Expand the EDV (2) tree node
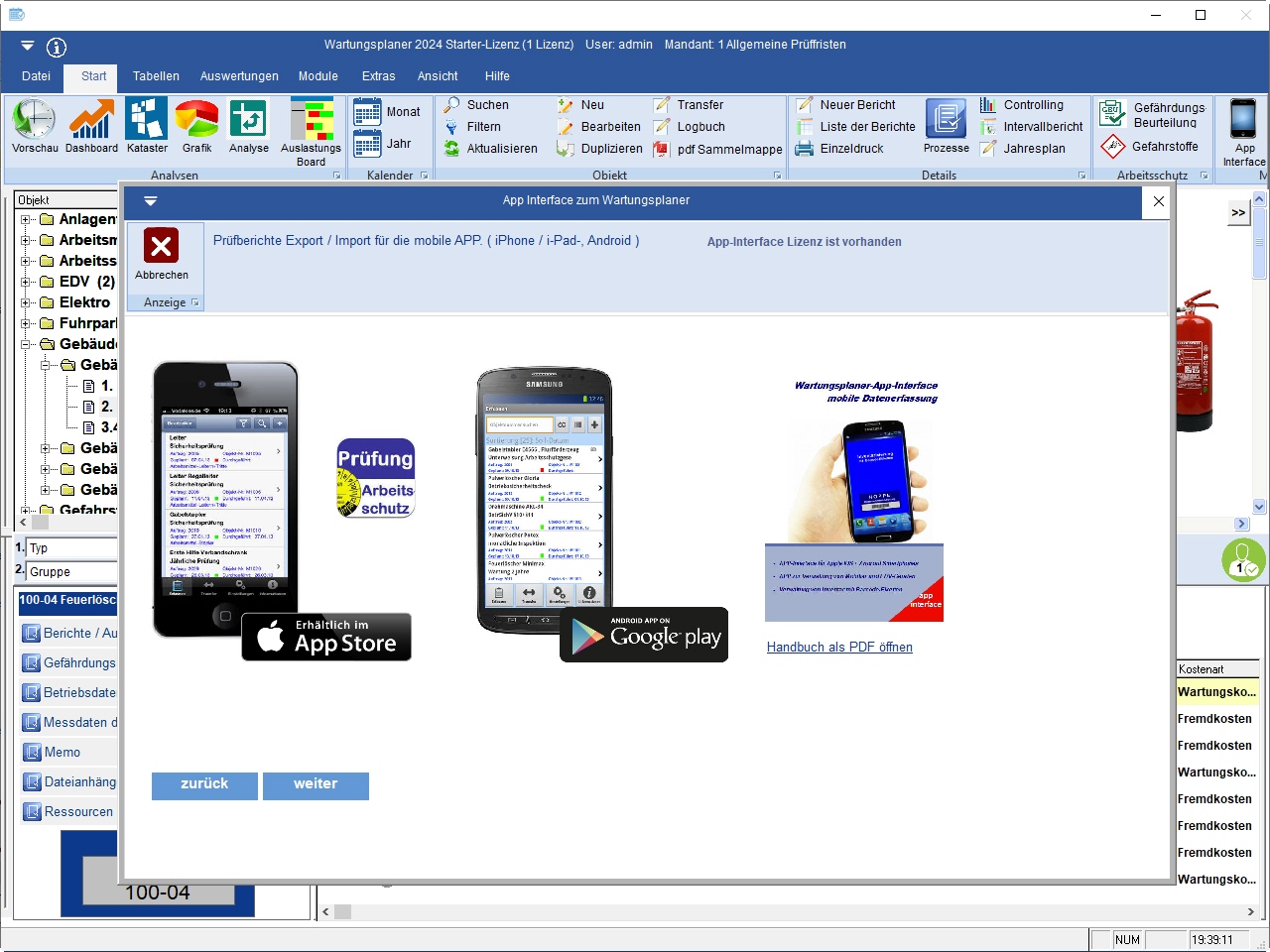This screenshot has height=952, width=1270. pos(26,282)
